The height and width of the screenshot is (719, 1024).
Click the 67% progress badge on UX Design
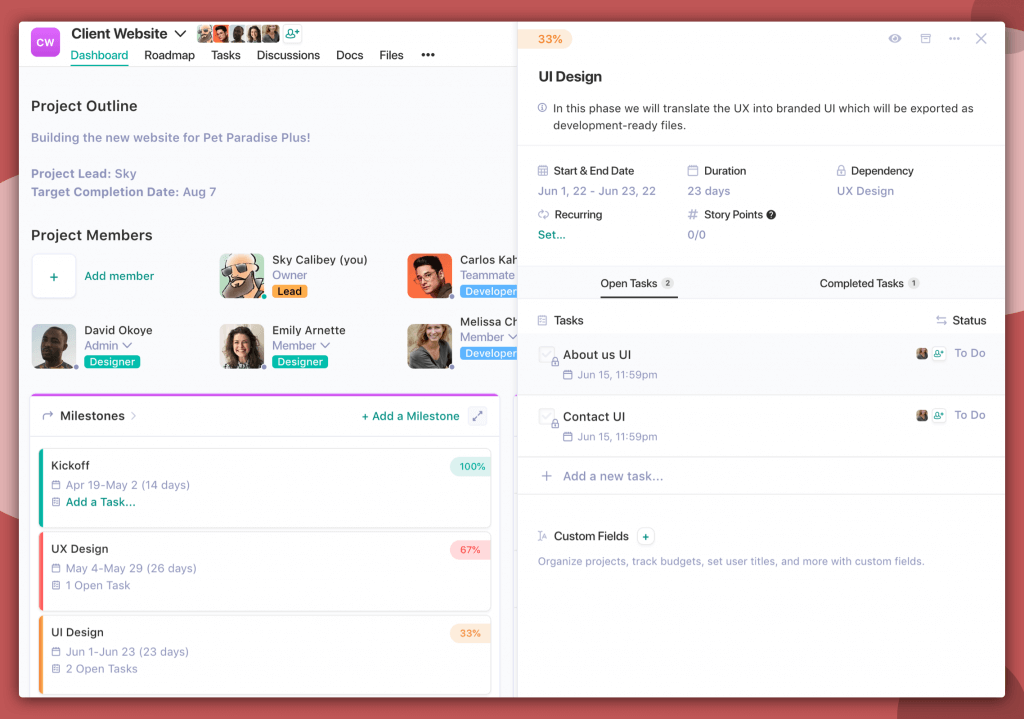470,550
